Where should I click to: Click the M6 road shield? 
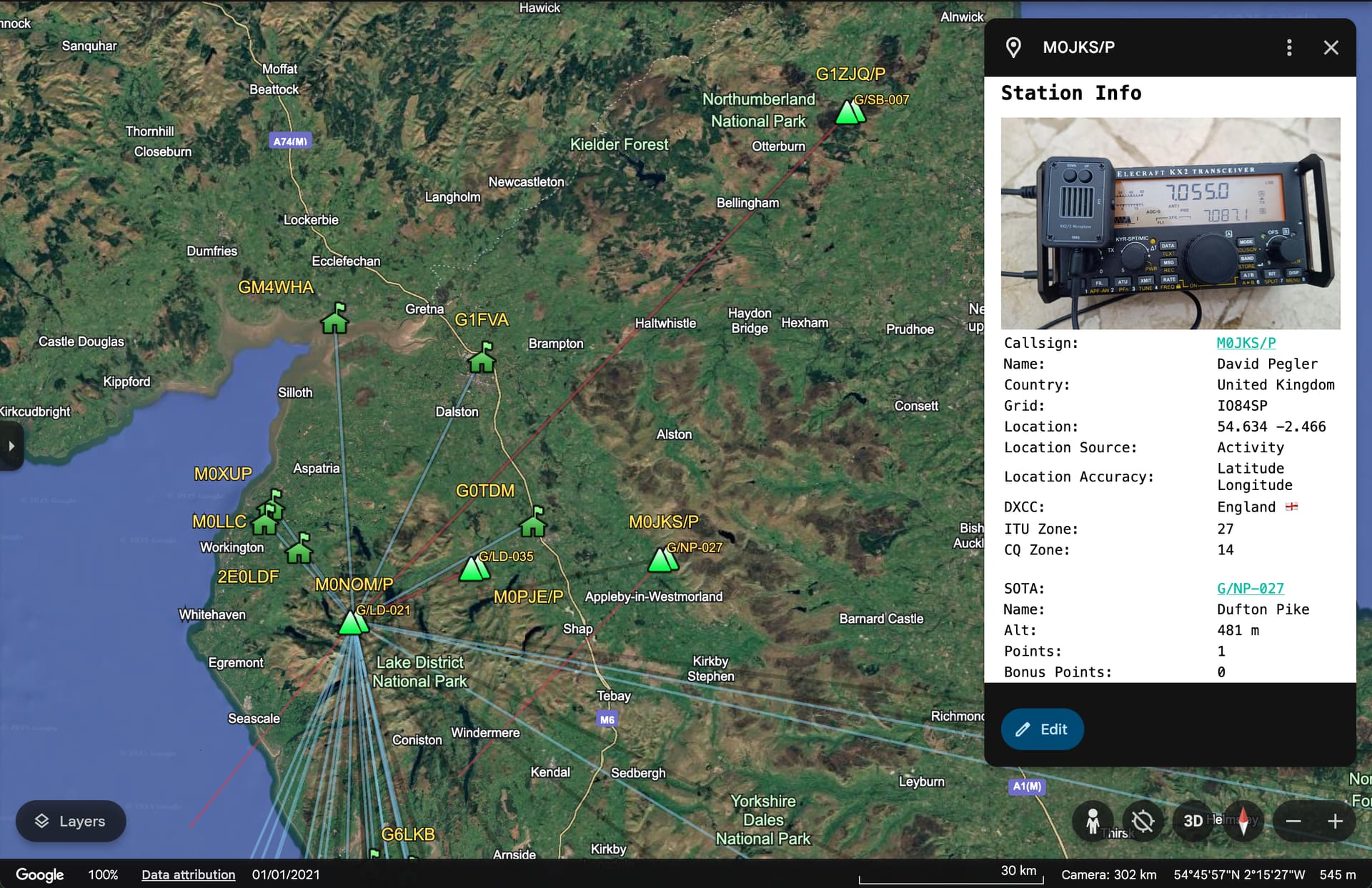point(607,719)
